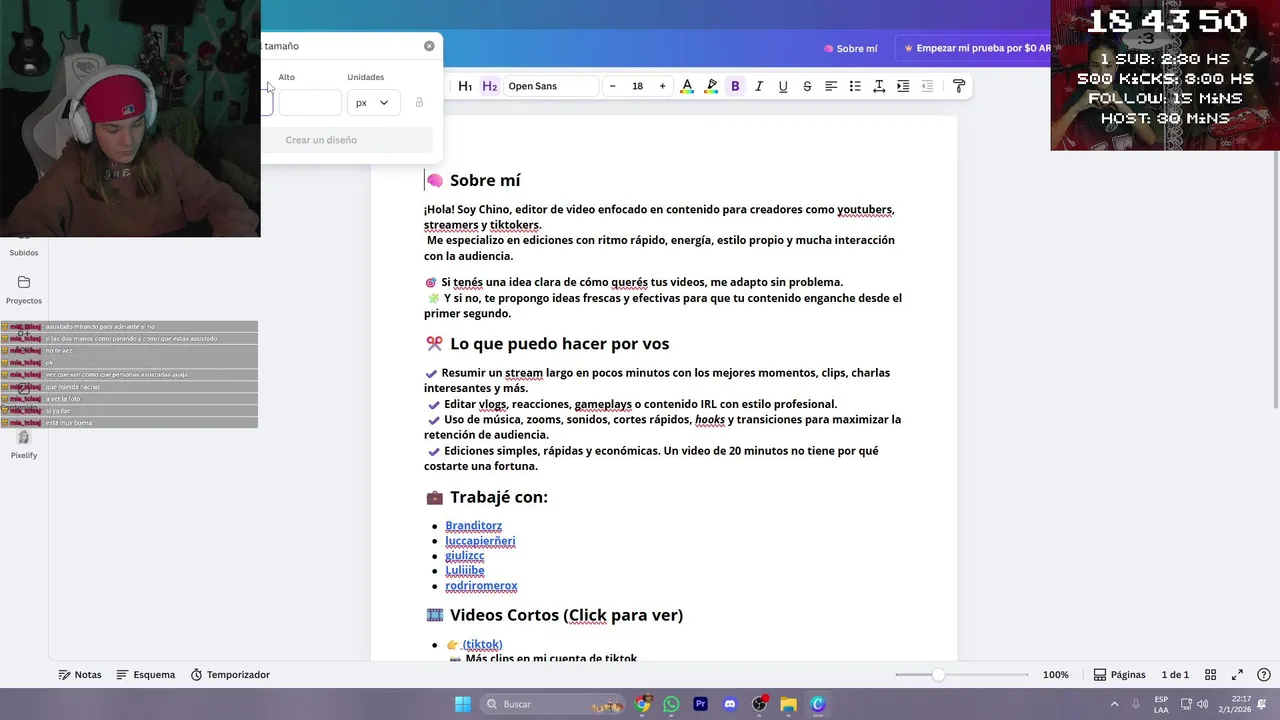Open Google Chrome from the taskbar
This screenshot has width=1280, height=720.
click(643, 704)
